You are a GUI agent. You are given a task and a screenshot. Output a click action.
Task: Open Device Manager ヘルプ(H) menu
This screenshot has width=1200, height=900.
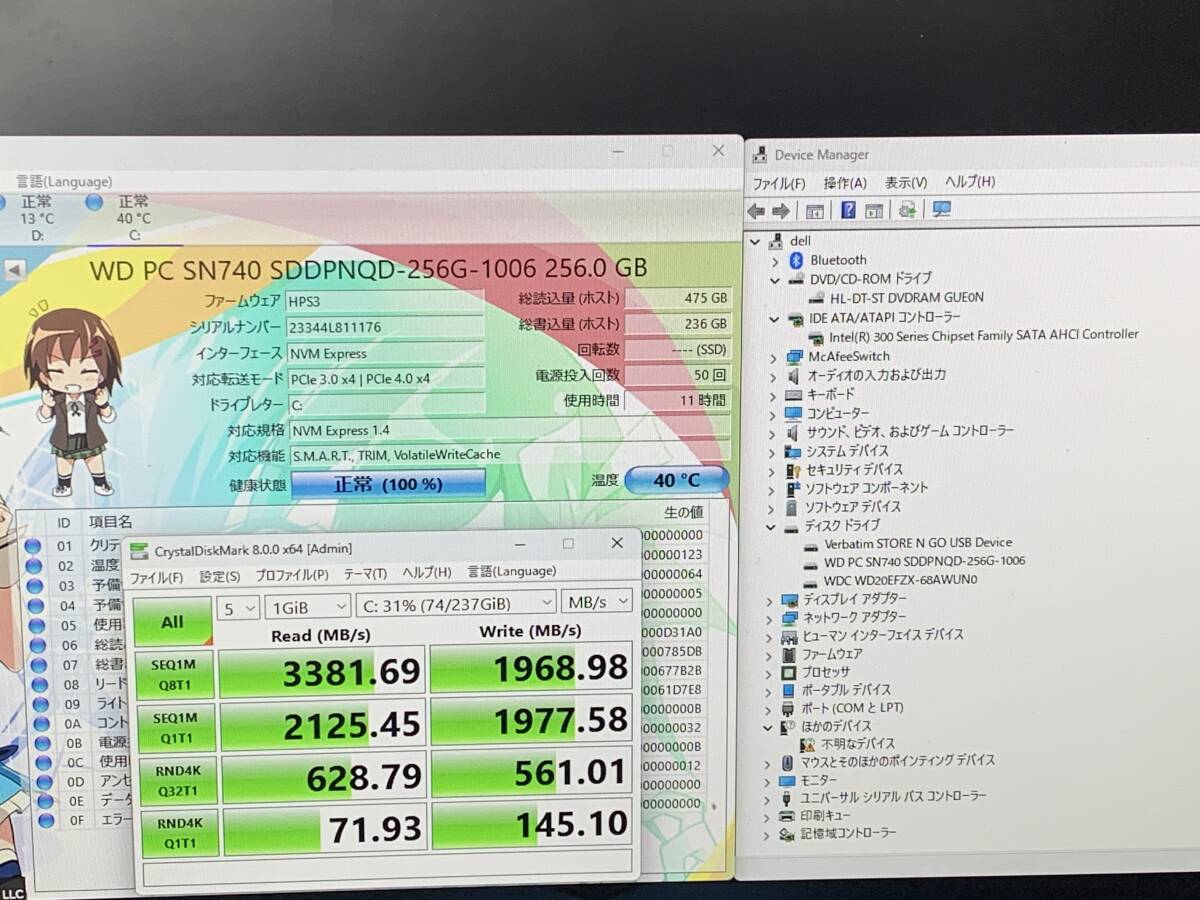(x=970, y=182)
